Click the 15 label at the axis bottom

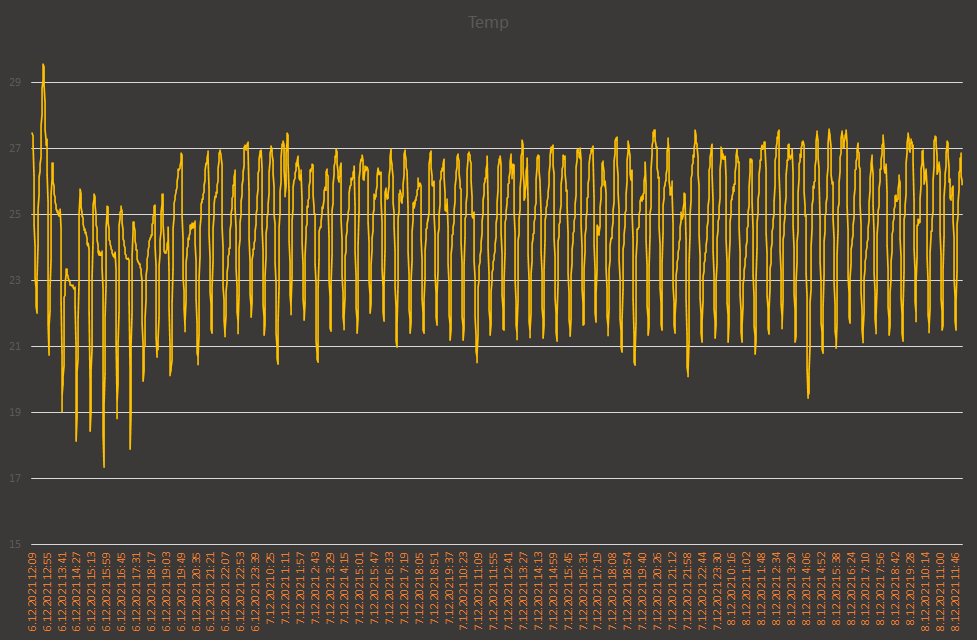15,545
